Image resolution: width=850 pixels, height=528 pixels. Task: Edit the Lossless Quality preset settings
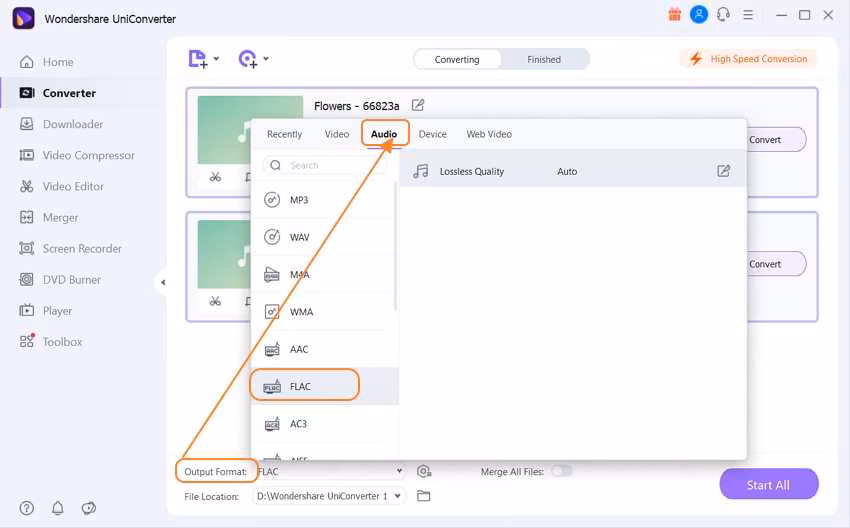tap(723, 171)
